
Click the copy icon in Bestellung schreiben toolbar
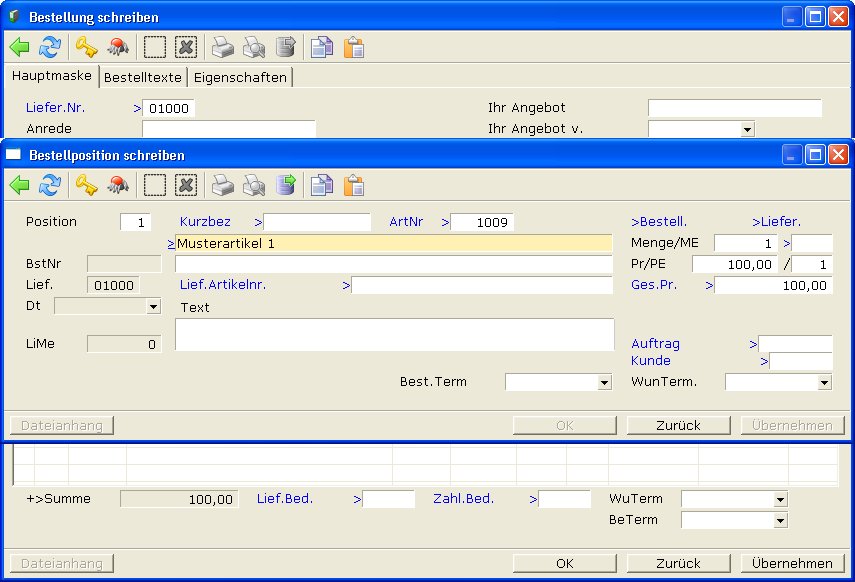point(321,47)
